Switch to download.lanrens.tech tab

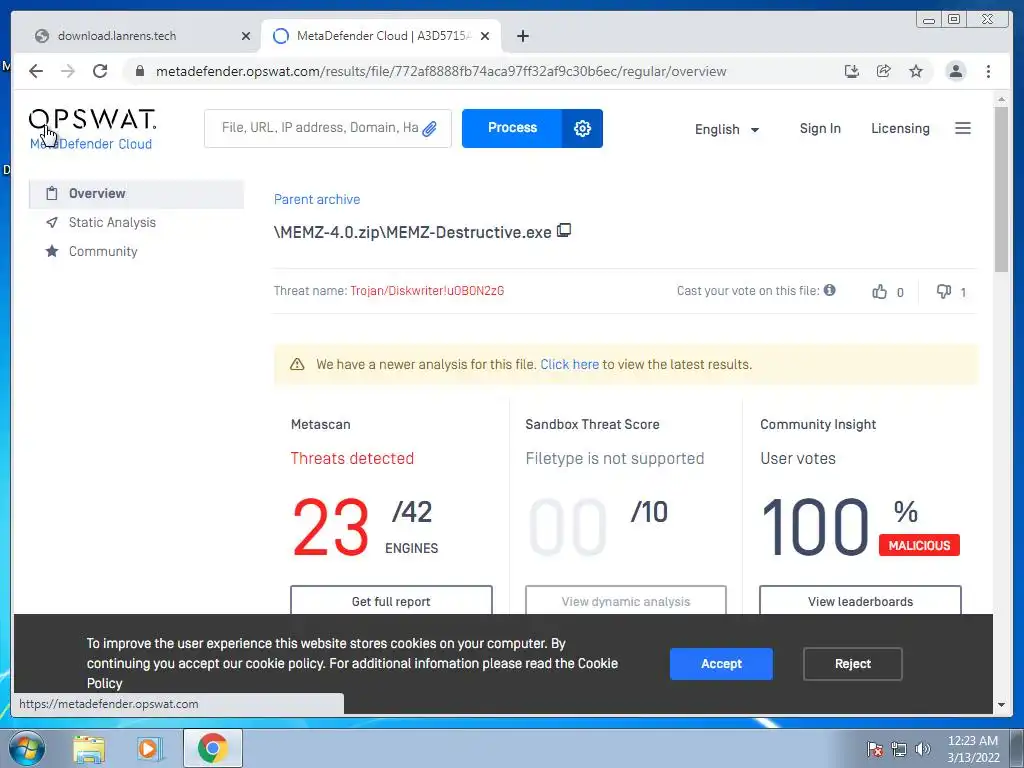pyautogui.click(x=136, y=36)
